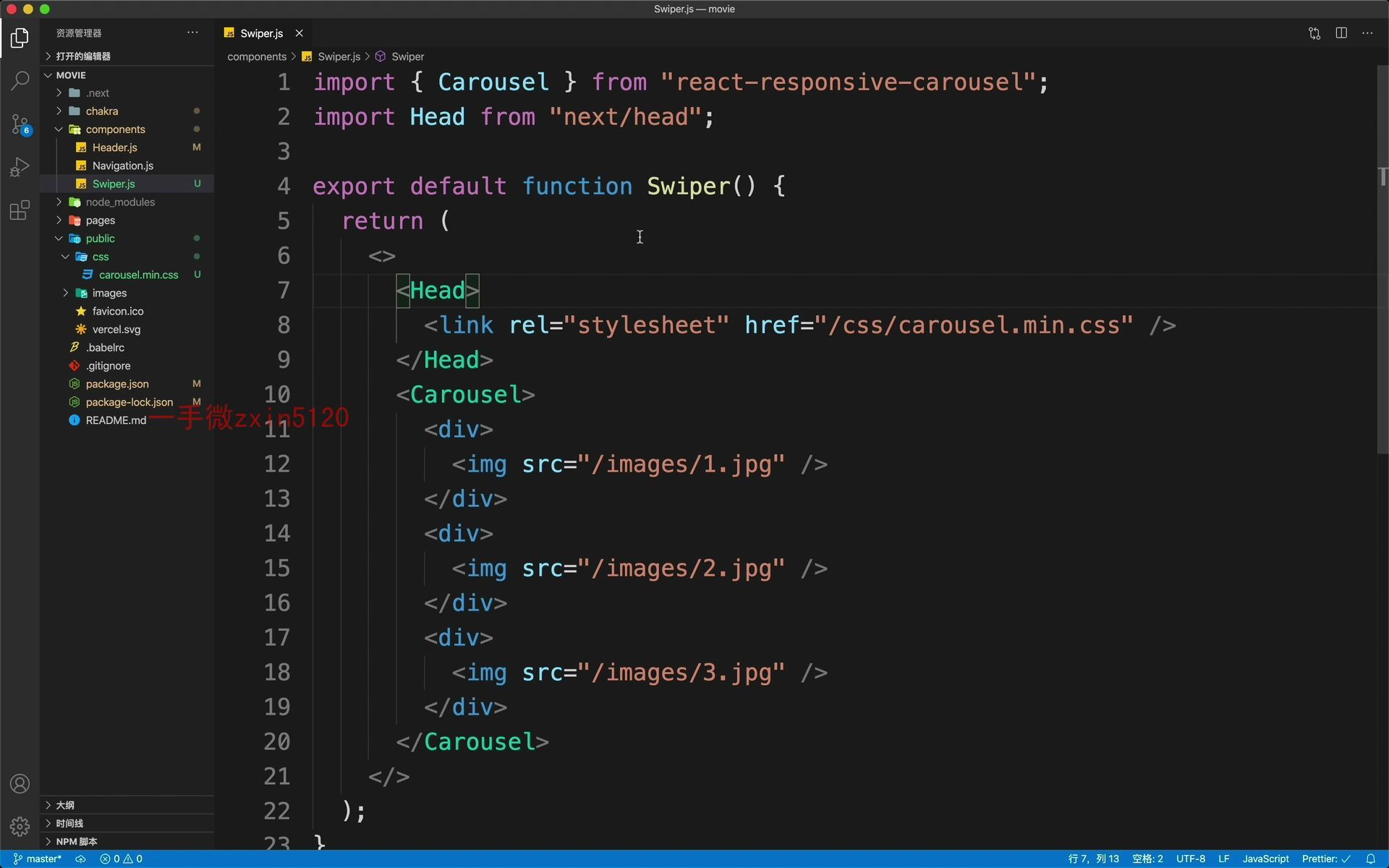Click components in the breadcrumb
The image size is (1389, 868).
(257, 56)
